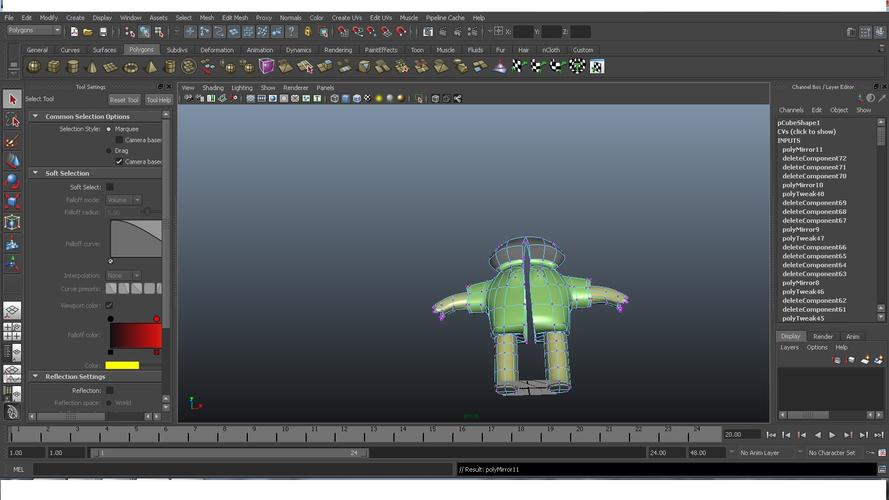
Task: Enable the Soft Select checkbox
Action: click(110, 187)
